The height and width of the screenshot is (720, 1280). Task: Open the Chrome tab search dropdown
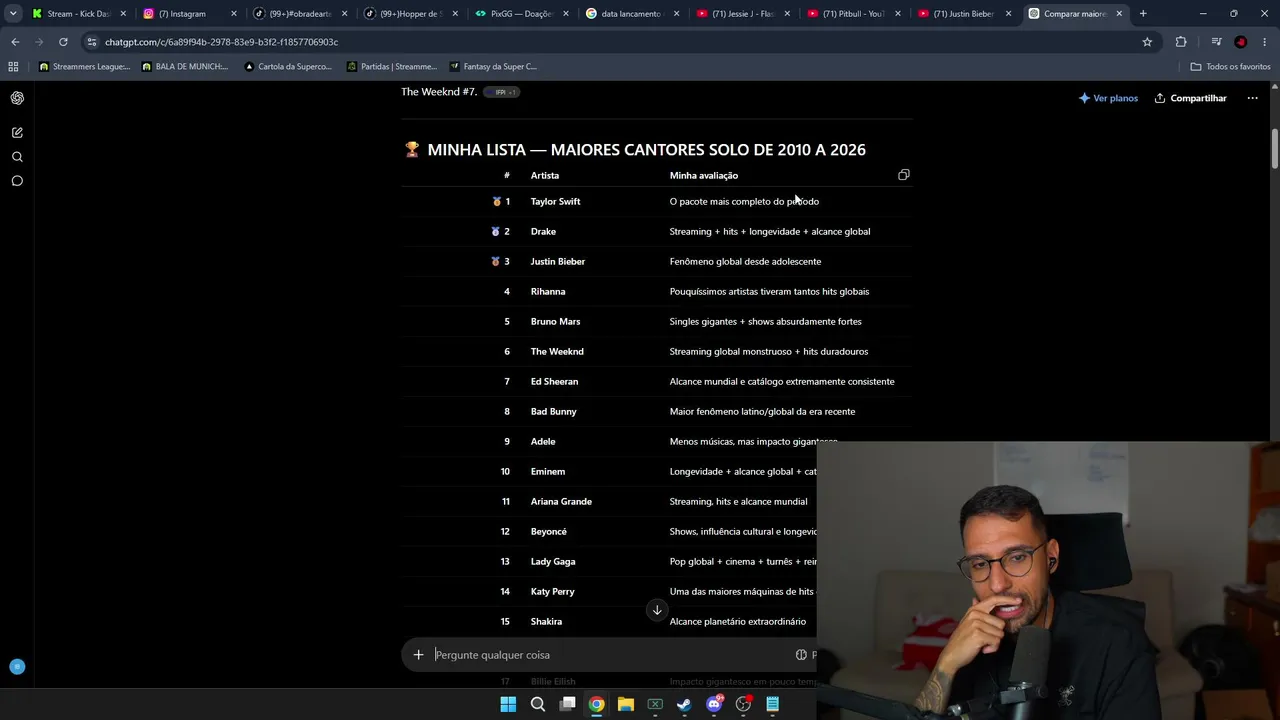[13, 14]
